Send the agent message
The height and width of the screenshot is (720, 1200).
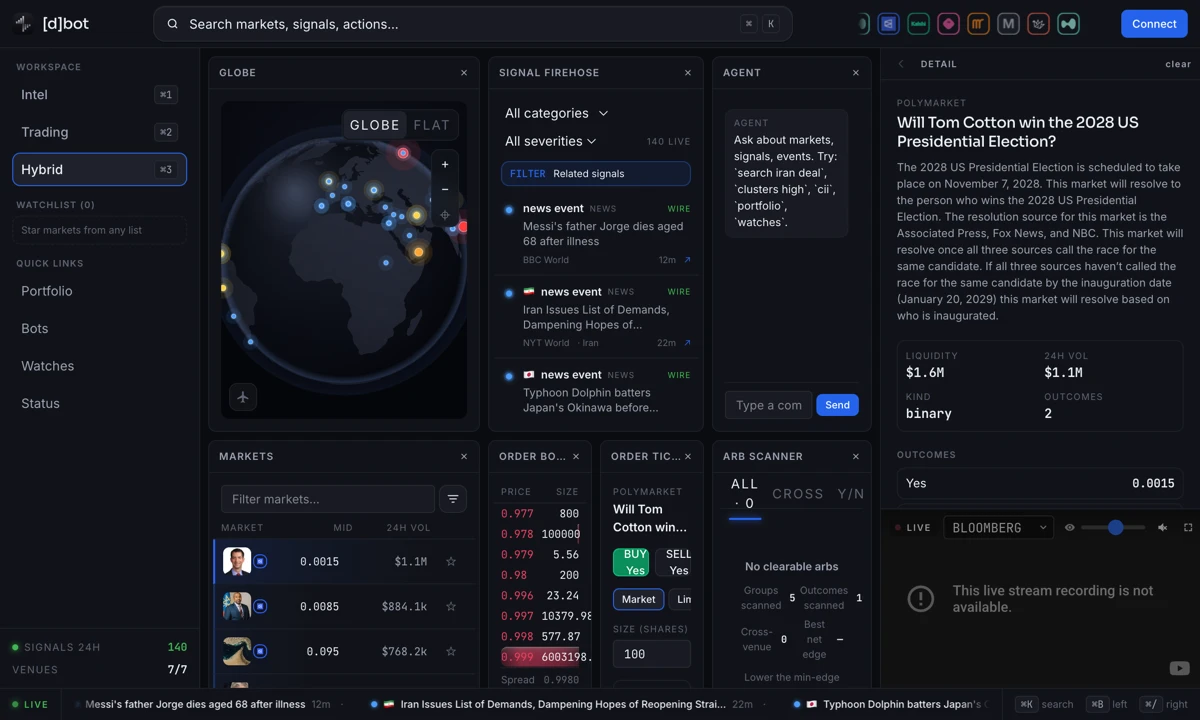837,405
